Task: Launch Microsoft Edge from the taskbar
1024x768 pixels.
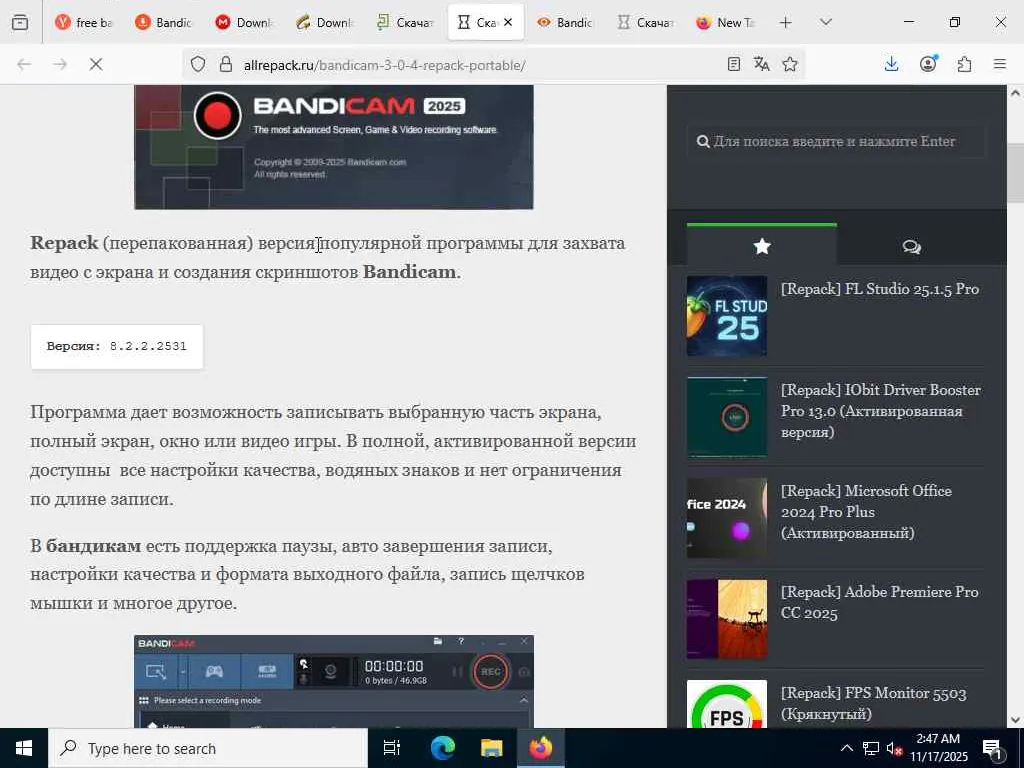Action: [x=442, y=748]
